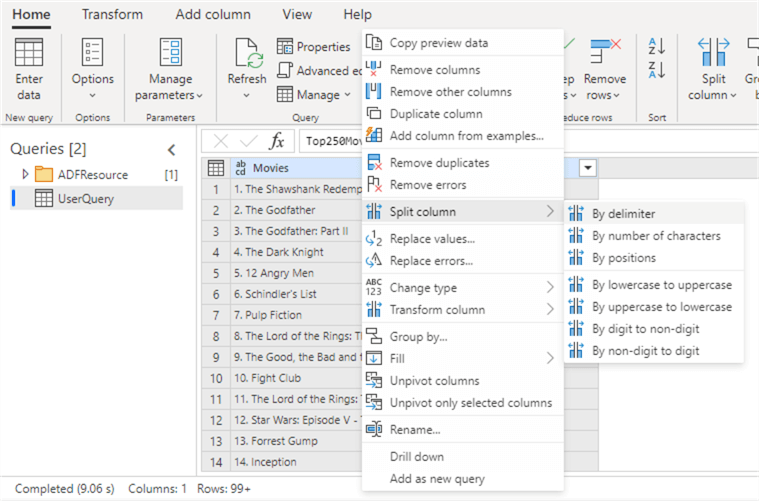Image resolution: width=759 pixels, height=501 pixels.
Task: Collapse the Queries pane
Action: tap(171, 150)
